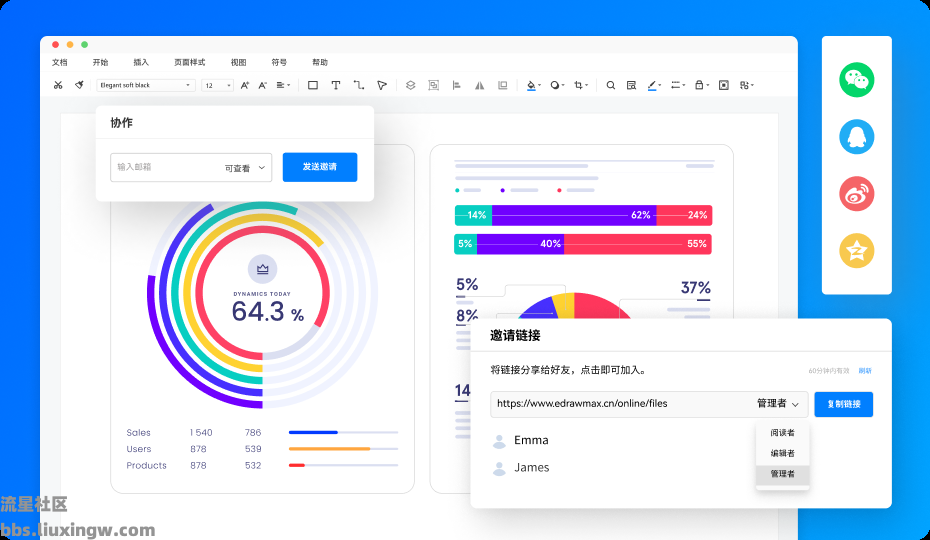Activate the Format Painter brush
Image resolution: width=930 pixels, height=540 pixels.
click(x=79, y=85)
